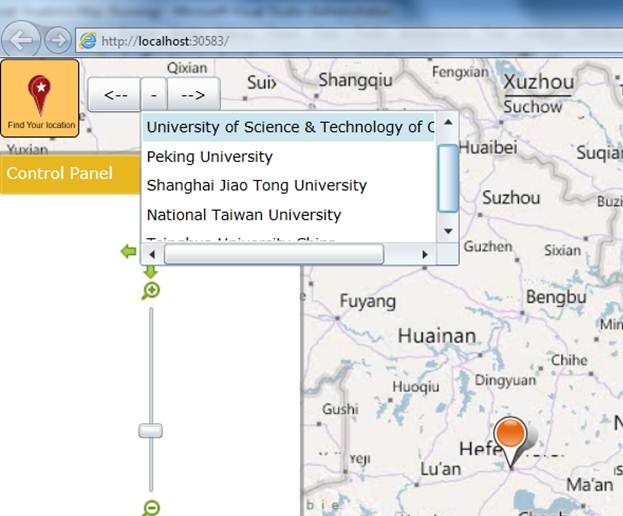Select Shanghai Jiao Tong University in list
Screen dimensions: 623x516
(256, 186)
